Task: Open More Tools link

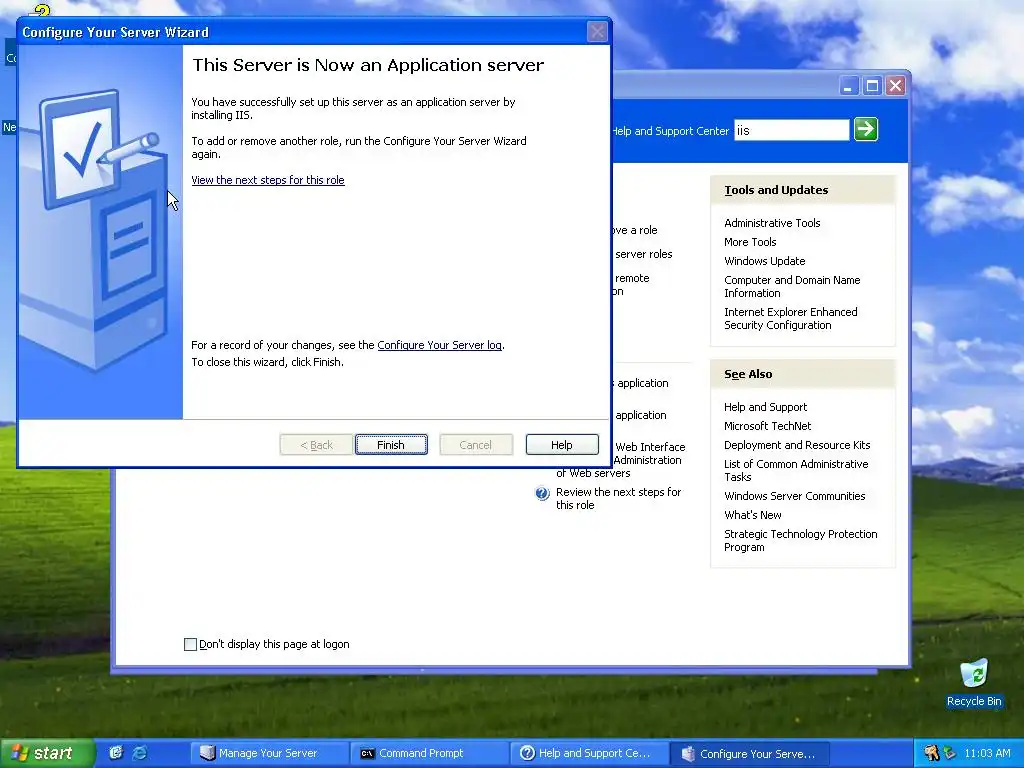Action: [750, 242]
